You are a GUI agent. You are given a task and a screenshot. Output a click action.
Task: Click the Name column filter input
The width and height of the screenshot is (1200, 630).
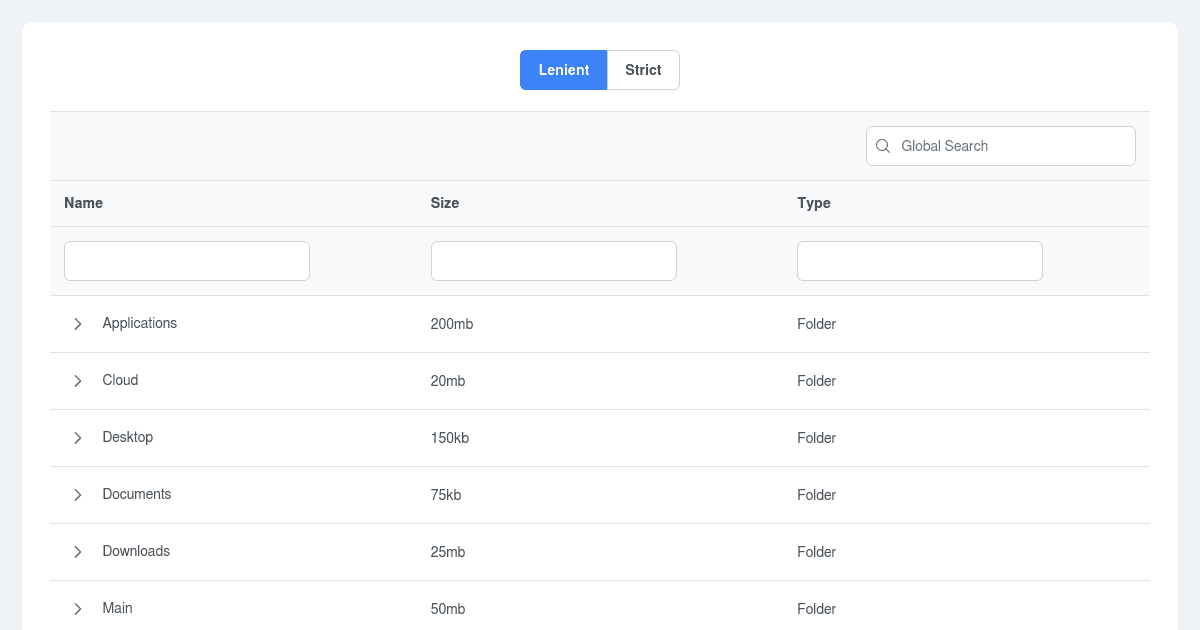point(187,261)
